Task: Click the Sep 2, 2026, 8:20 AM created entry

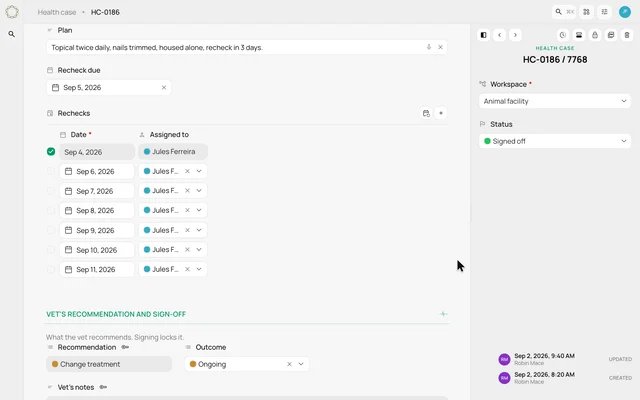Action: 565,378
